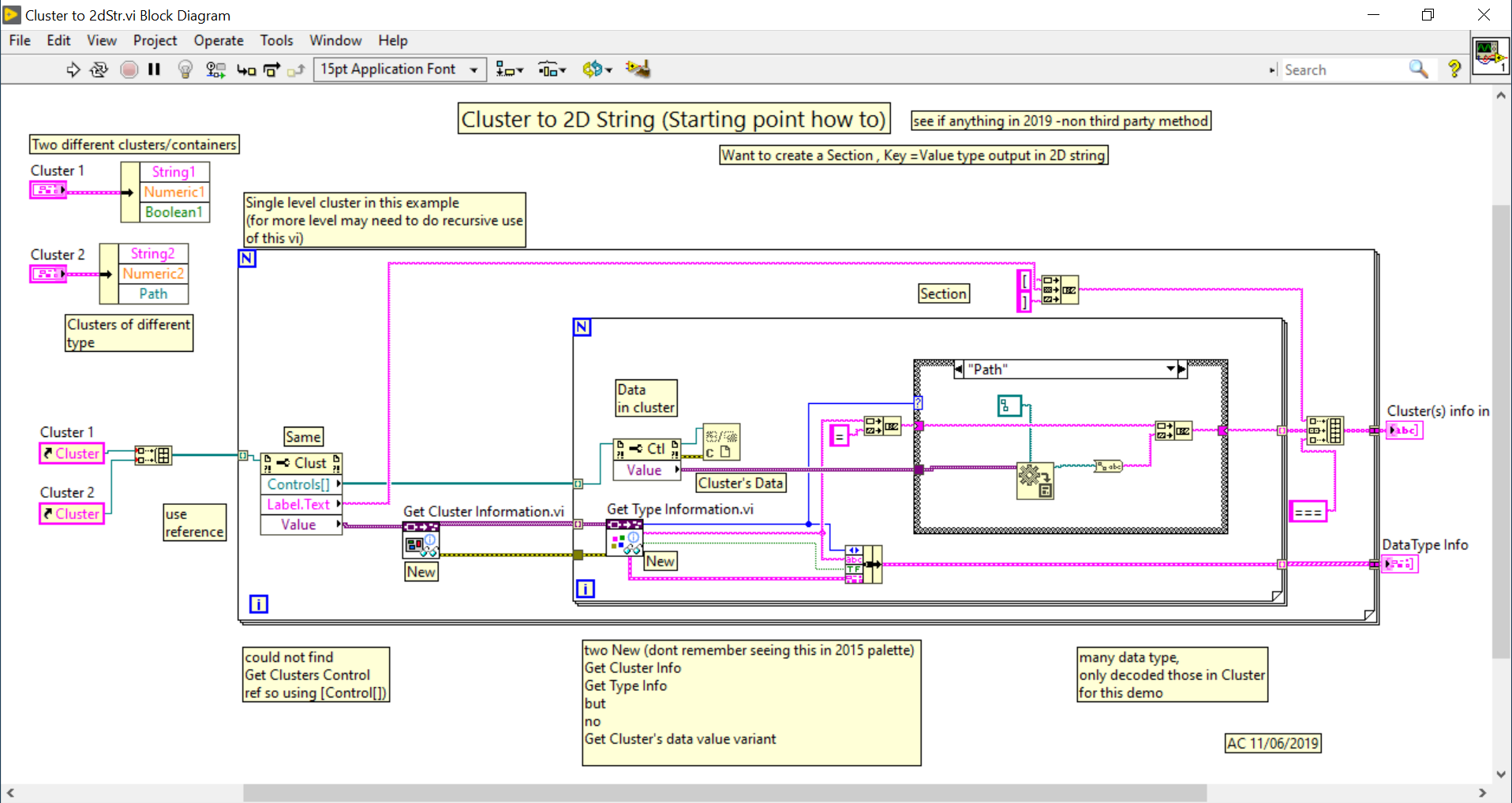The image size is (1512, 803).
Task: Click the Label.Text property row
Action: pyautogui.click(x=301, y=505)
